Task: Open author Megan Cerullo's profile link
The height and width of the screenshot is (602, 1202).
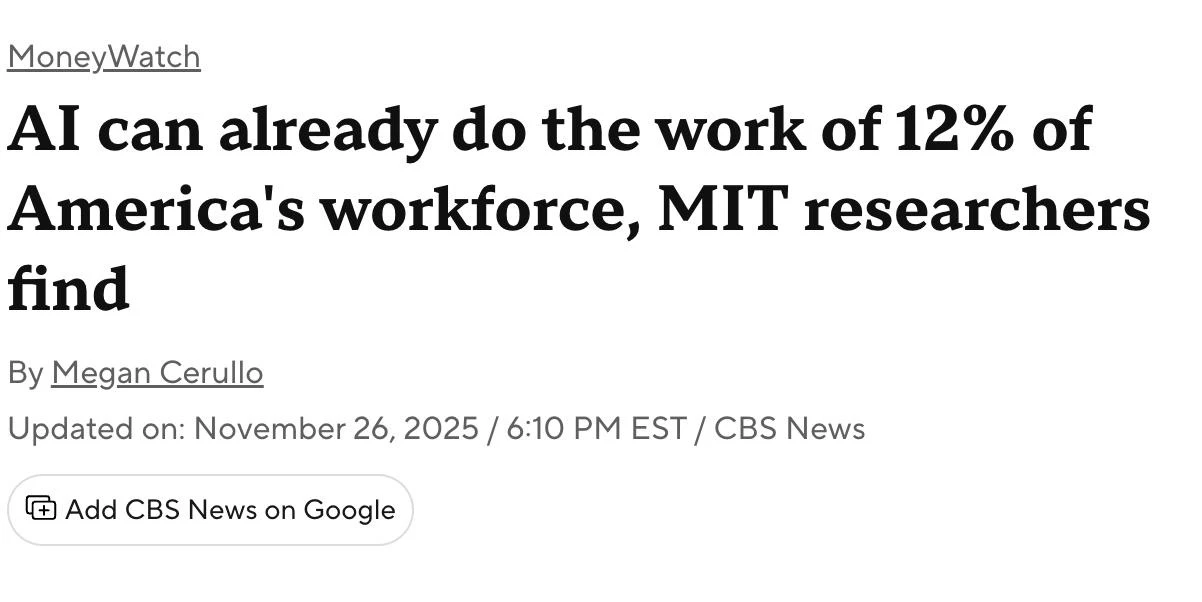Action: pyautogui.click(x=157, y=373)
